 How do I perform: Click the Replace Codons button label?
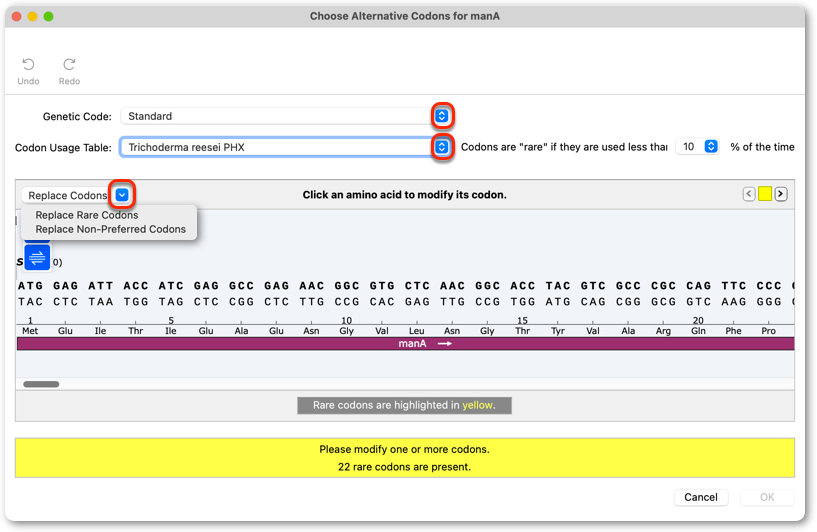pos(67,195)
